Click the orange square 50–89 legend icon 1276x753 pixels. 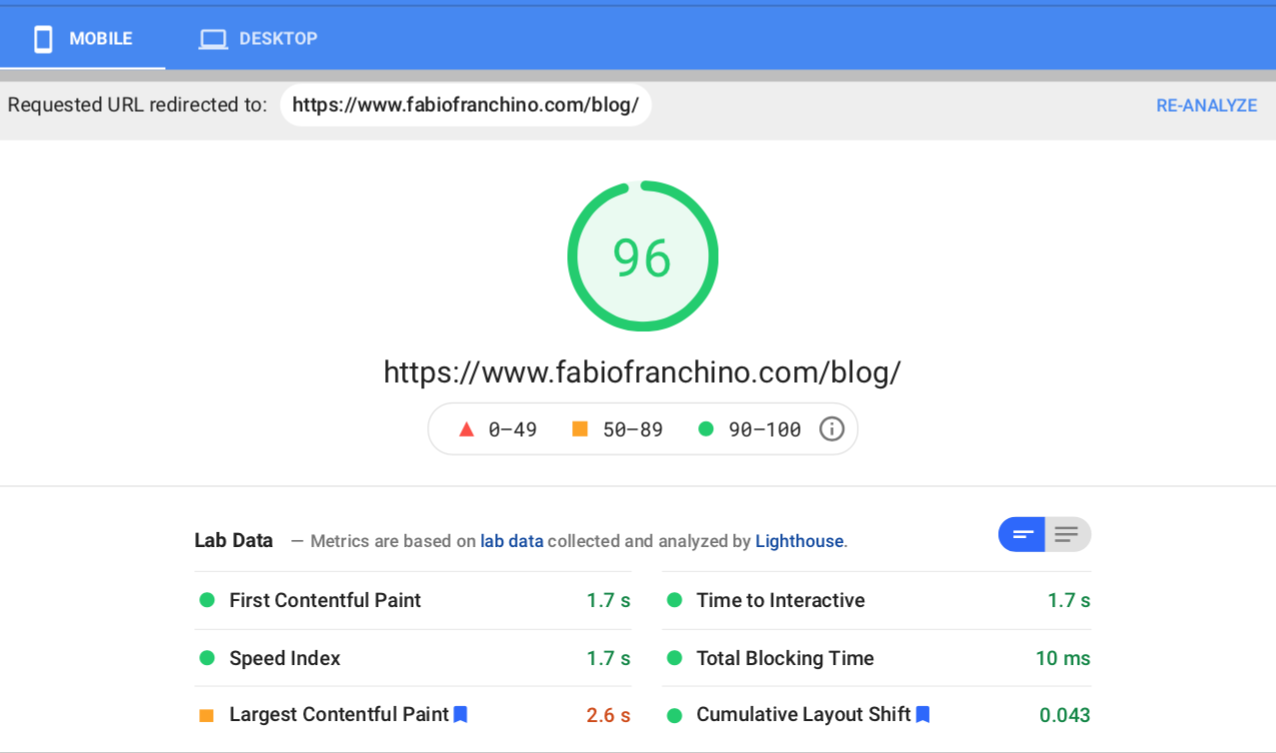pyautogui.click(x=580, y=429)
